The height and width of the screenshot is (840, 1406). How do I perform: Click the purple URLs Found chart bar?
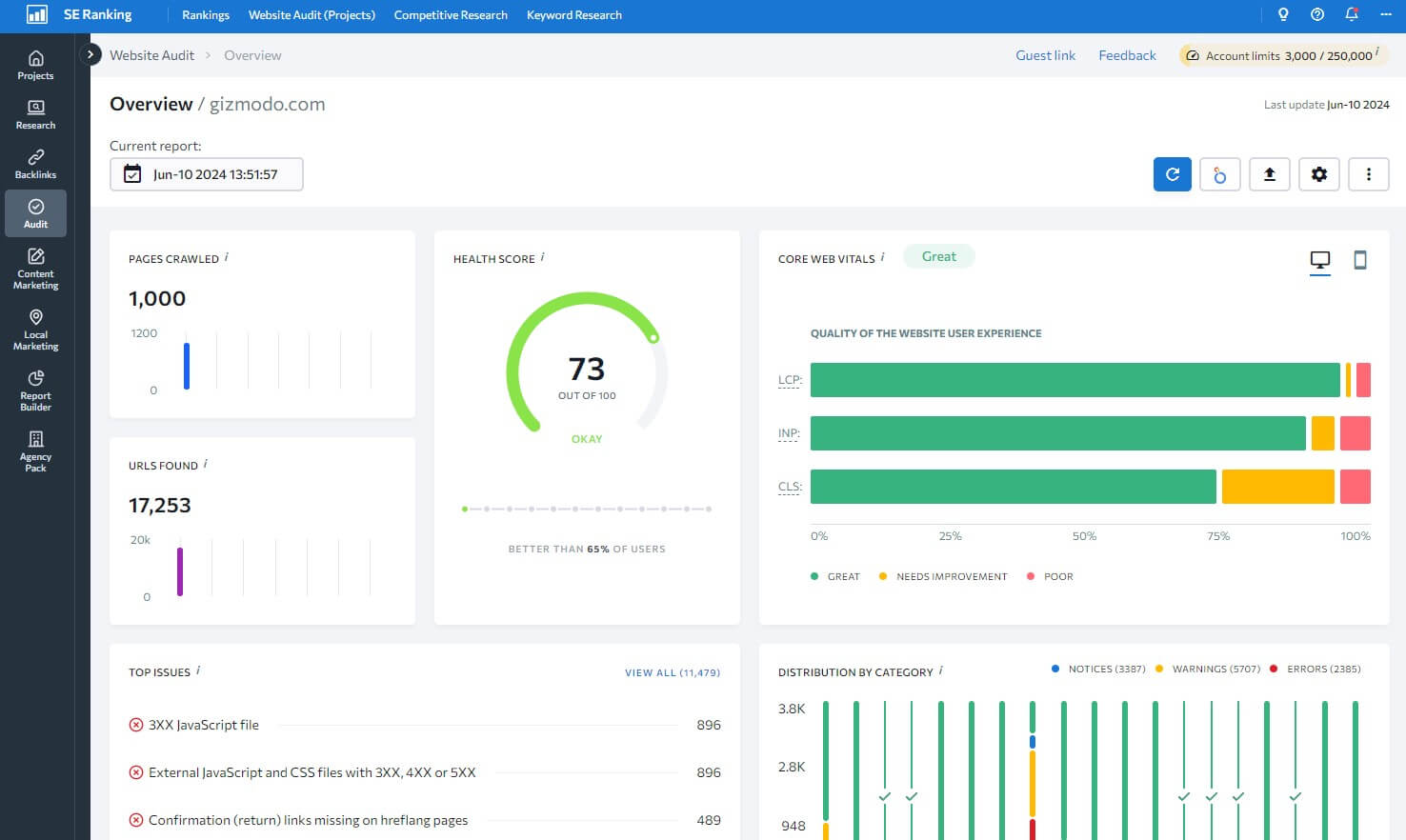(180, 571)
